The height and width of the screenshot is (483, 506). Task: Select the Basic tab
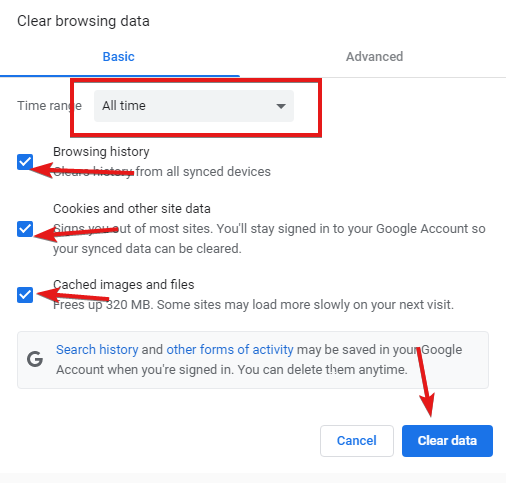coord(119,57)
